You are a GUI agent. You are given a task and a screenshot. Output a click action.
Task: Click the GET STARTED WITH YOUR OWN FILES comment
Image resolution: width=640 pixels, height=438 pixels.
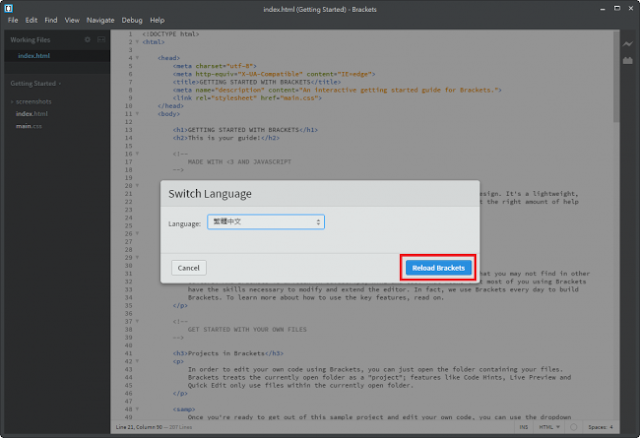(247, 329)
